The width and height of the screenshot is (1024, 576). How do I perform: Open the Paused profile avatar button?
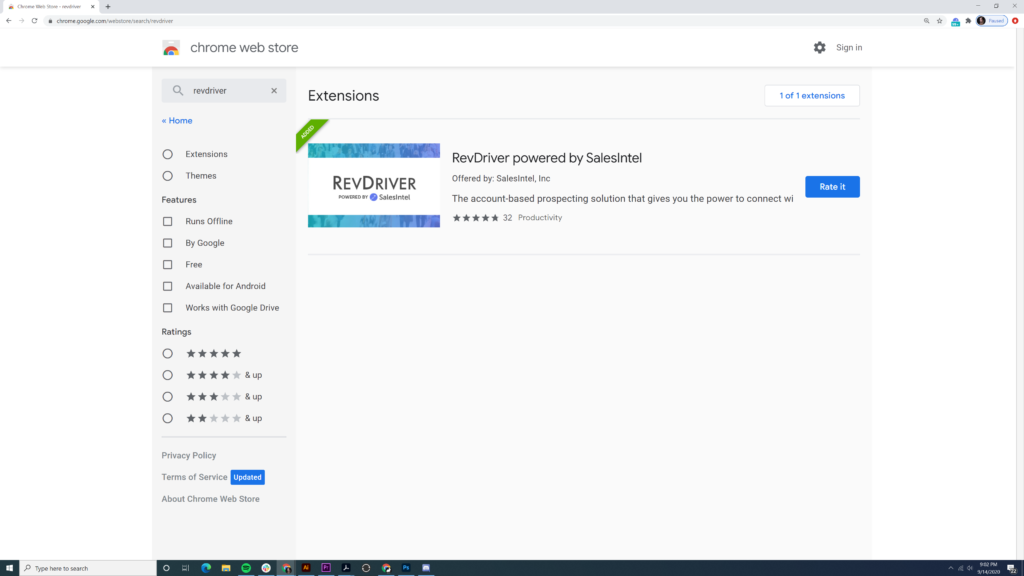991,21
